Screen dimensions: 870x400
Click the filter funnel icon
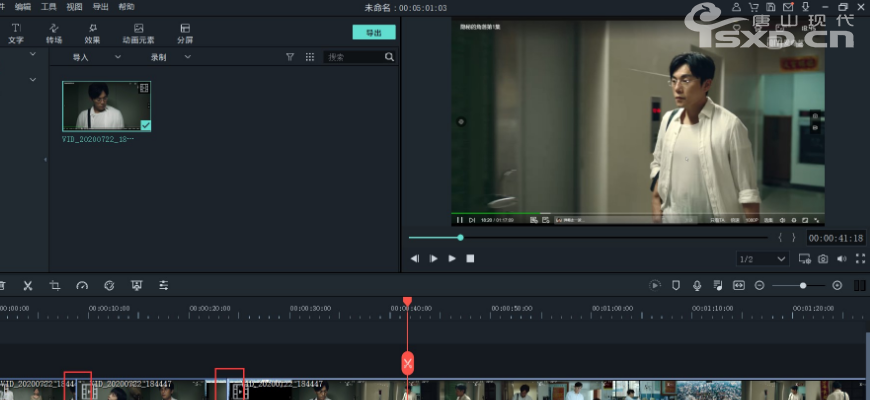[290, 57]
